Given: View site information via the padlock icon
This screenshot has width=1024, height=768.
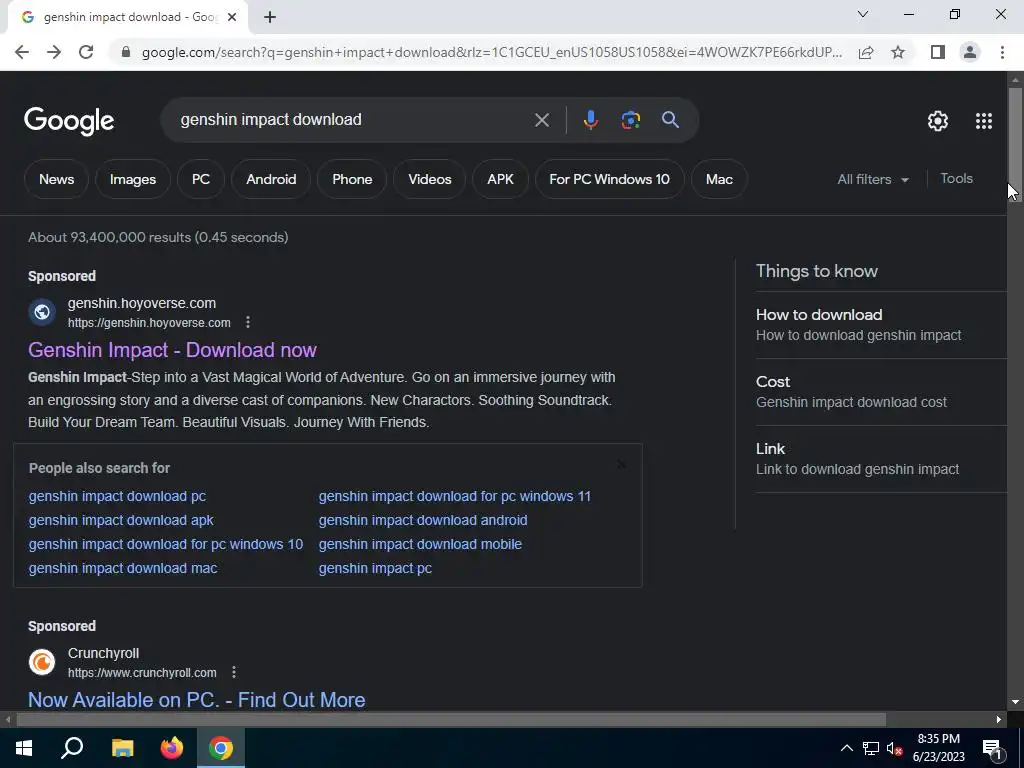Looking at the screenshot, I should point(126,52).
